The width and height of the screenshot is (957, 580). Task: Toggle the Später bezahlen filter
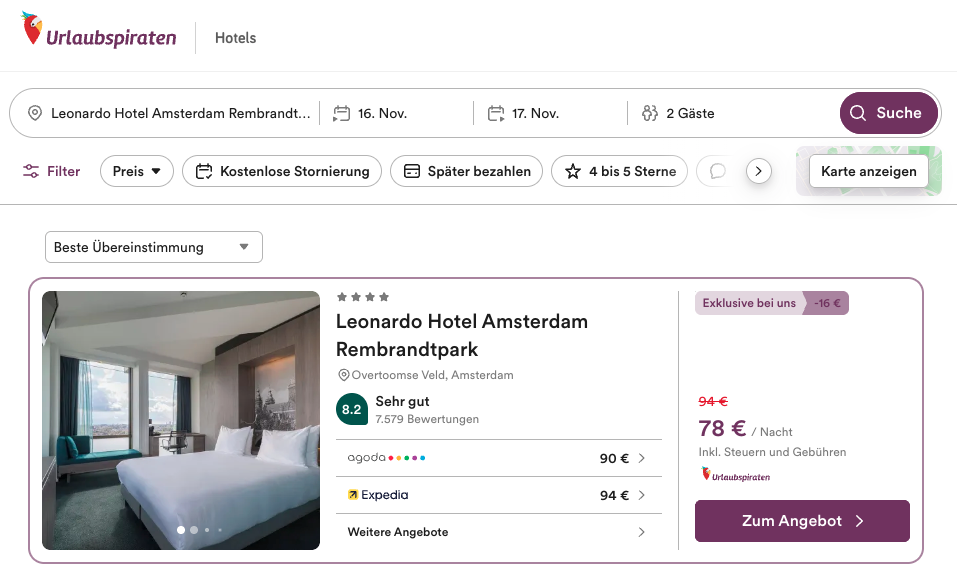(x=466, y=171)
